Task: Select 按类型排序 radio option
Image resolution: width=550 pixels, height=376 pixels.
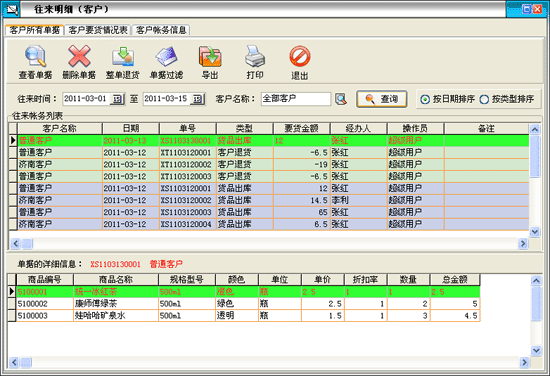Action: pos(507,99)
